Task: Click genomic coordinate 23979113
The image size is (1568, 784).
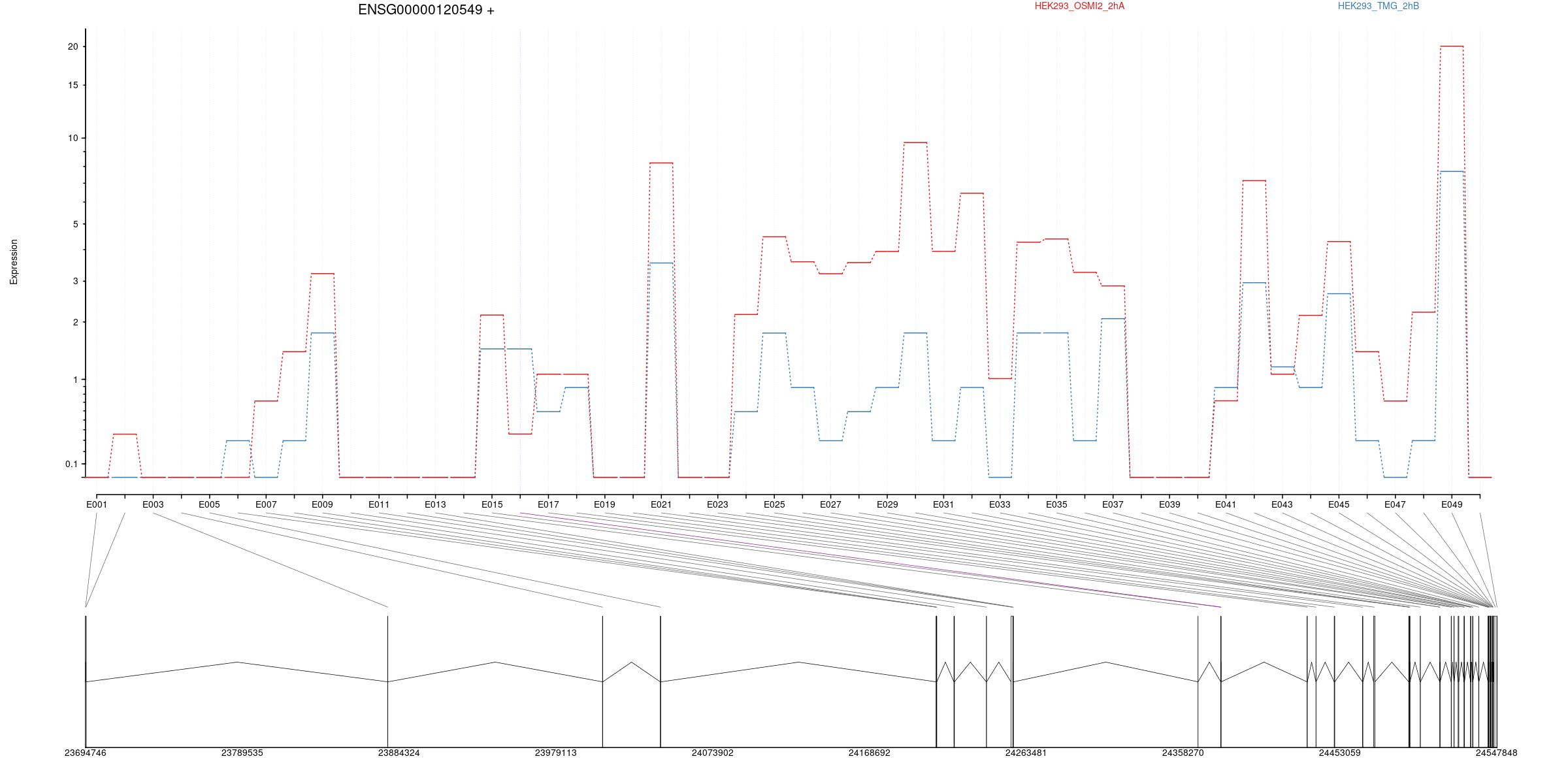Action: click(555, 753)
